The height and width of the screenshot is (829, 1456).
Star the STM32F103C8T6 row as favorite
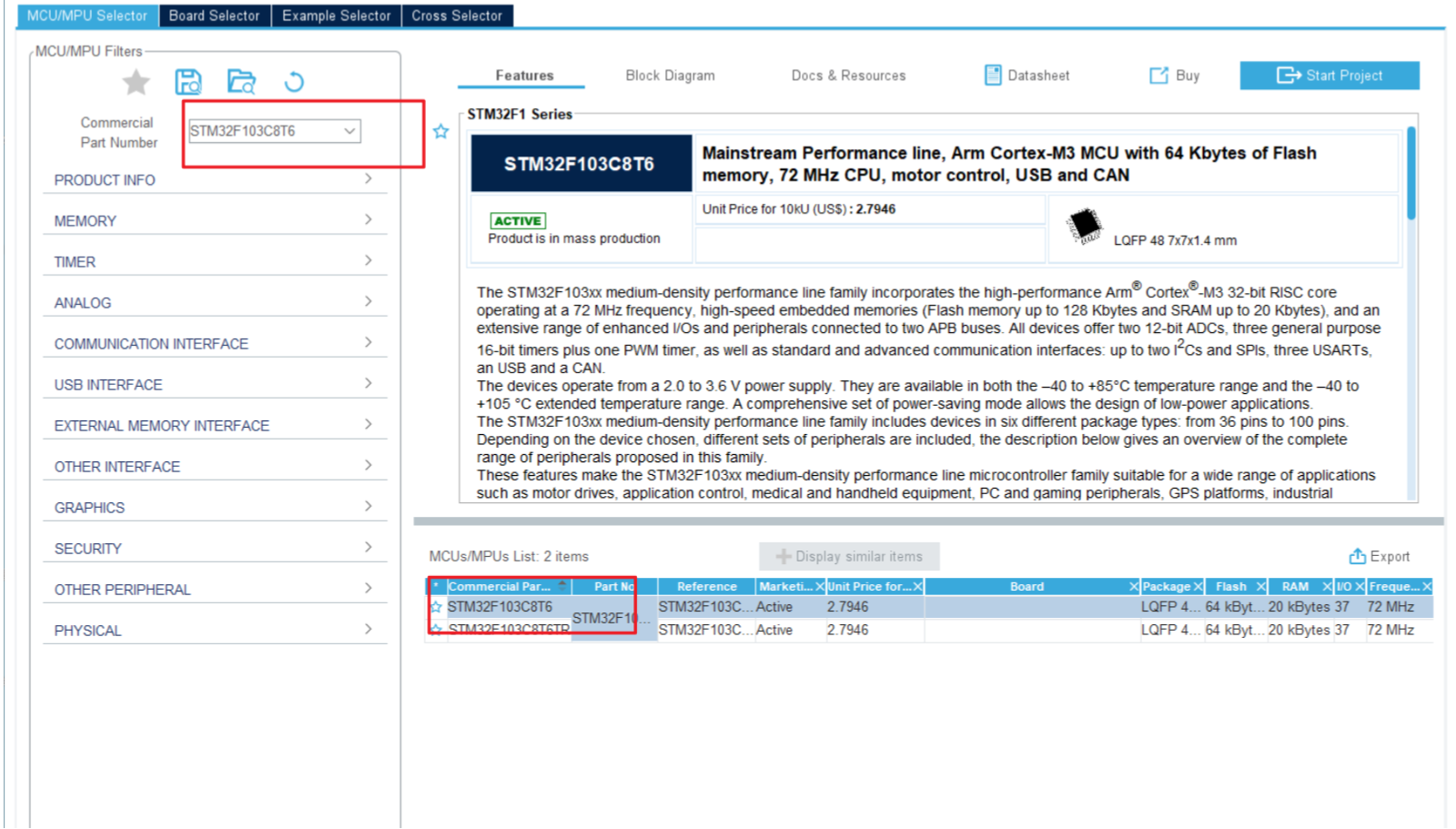(436, 607)
